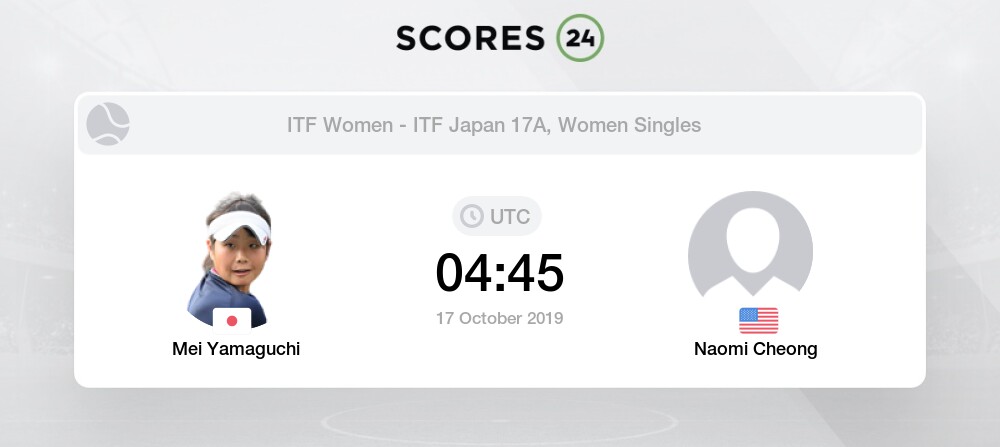Click the green 24 logo circle

(580, 37)
